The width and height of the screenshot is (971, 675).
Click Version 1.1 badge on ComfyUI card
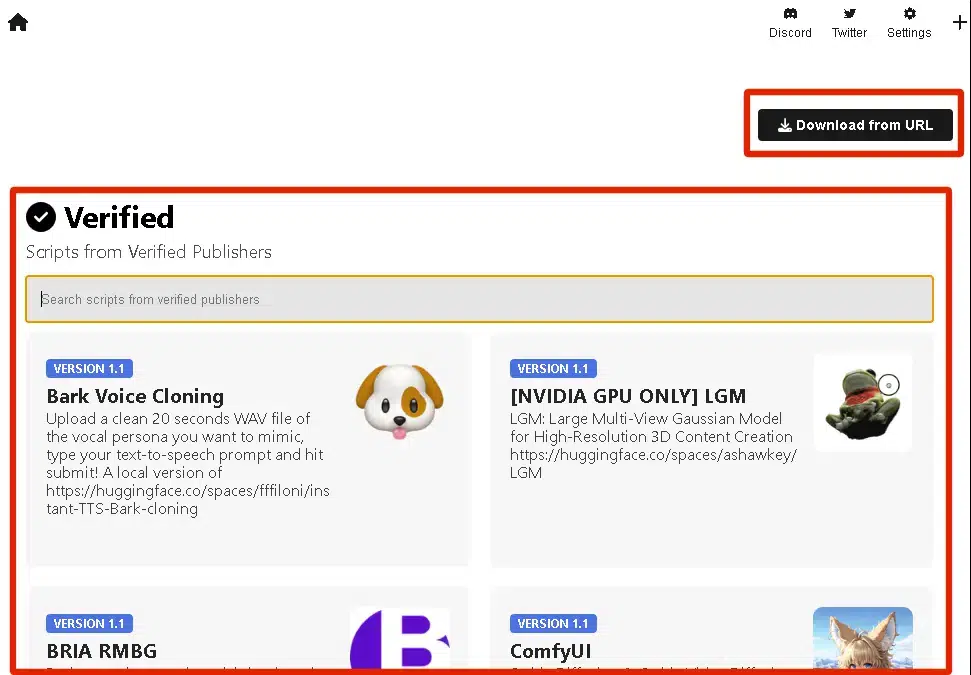click(x=552, y=623)
